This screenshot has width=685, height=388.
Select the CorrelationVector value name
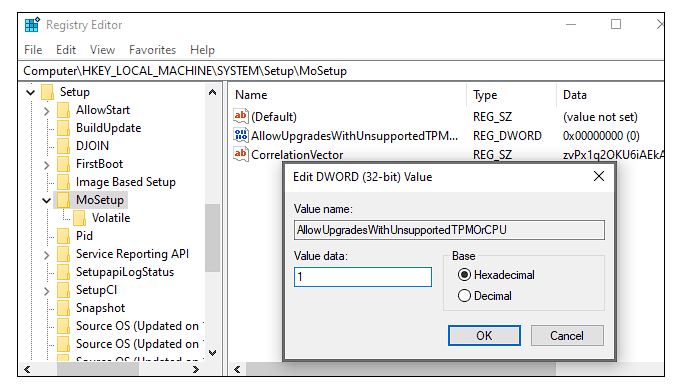(297, 155)
